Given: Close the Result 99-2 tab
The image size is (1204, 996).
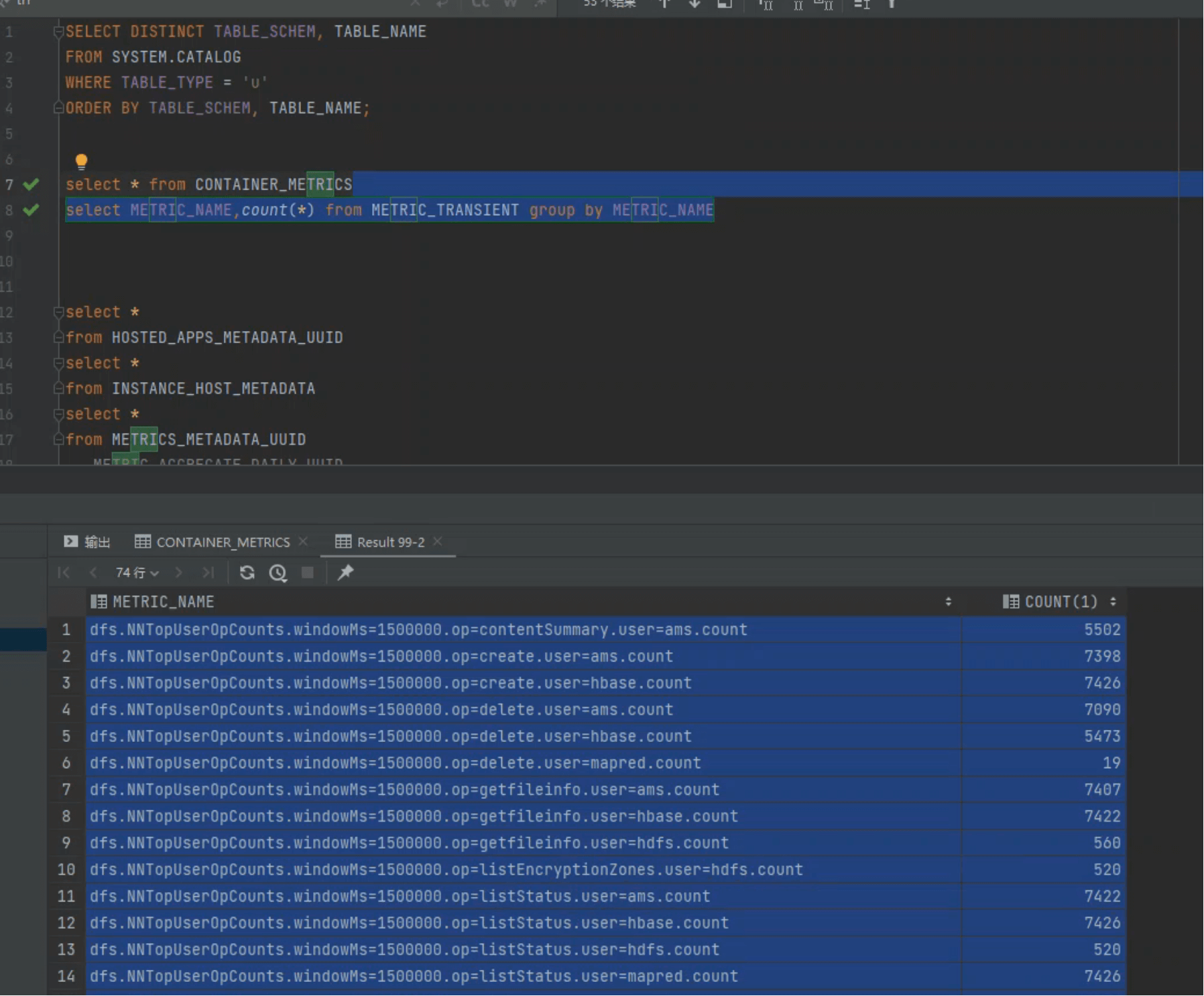Looking at the screenshot, I should coord(438,541).
